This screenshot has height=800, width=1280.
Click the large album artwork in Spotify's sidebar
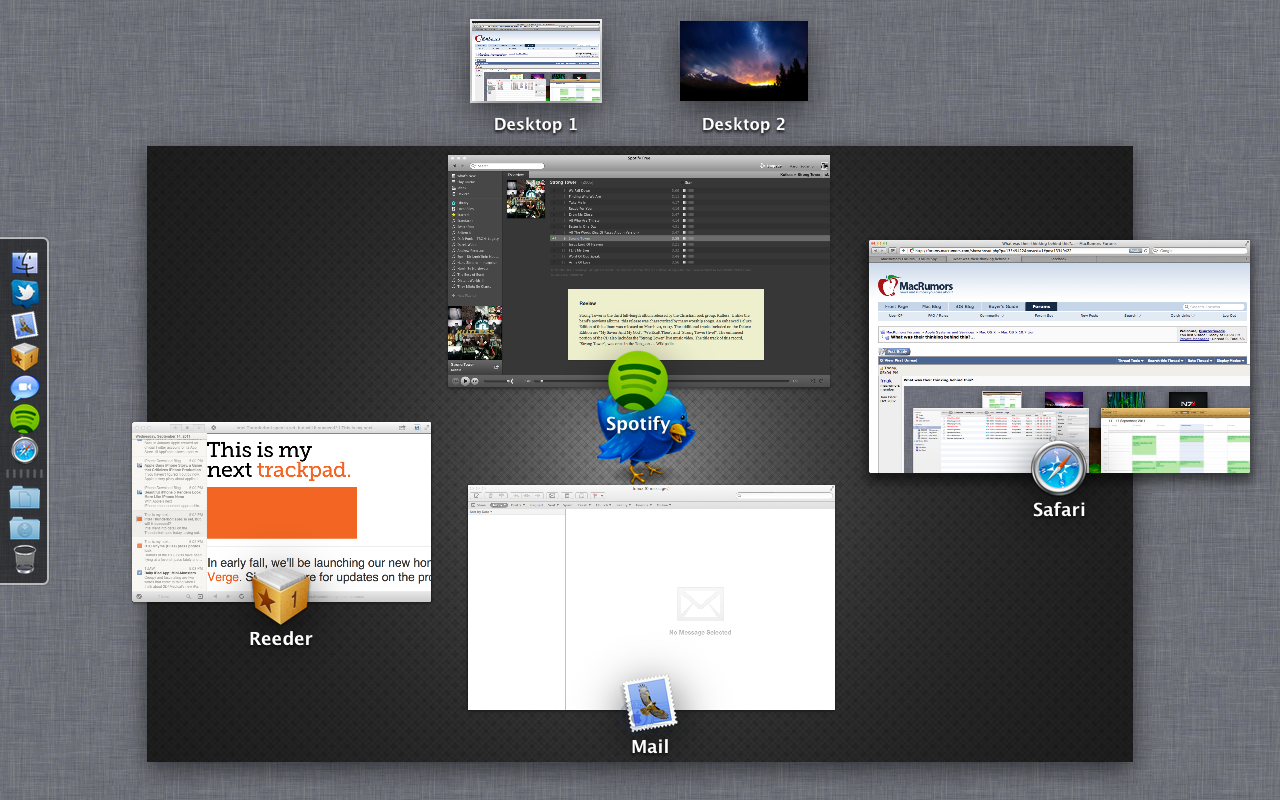(475, 333)
